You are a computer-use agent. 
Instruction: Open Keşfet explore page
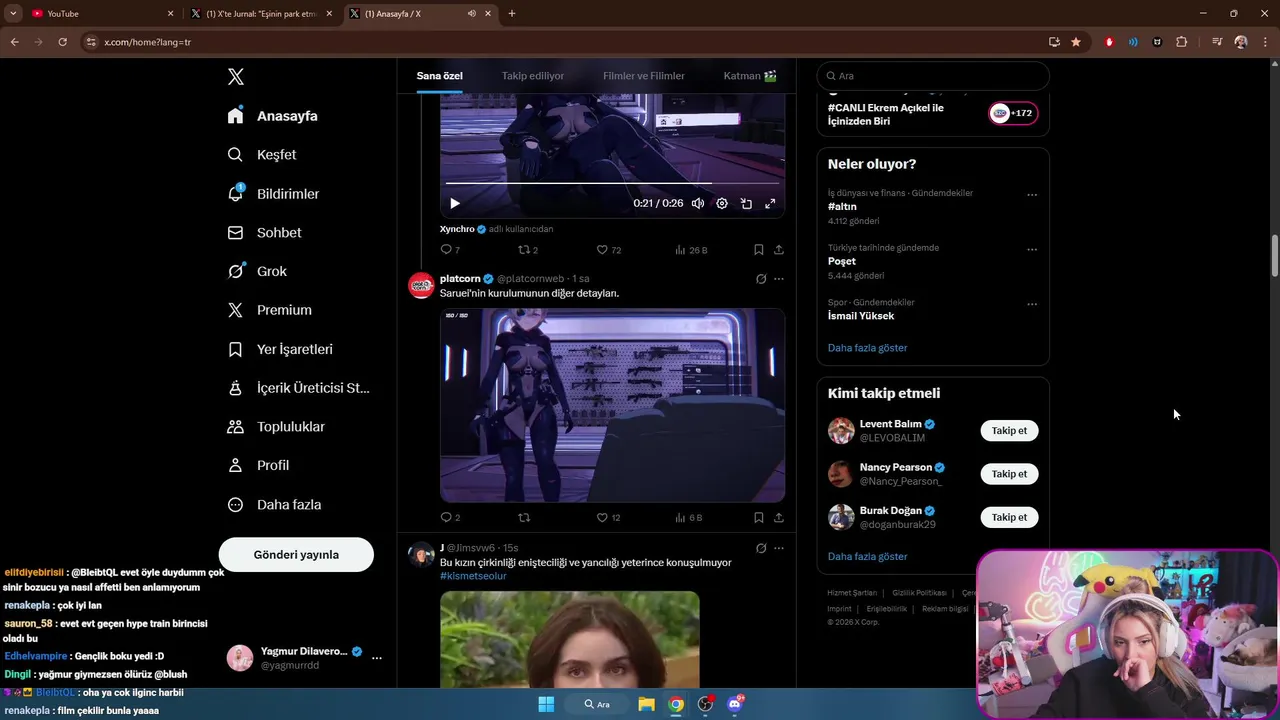(262, 155)
